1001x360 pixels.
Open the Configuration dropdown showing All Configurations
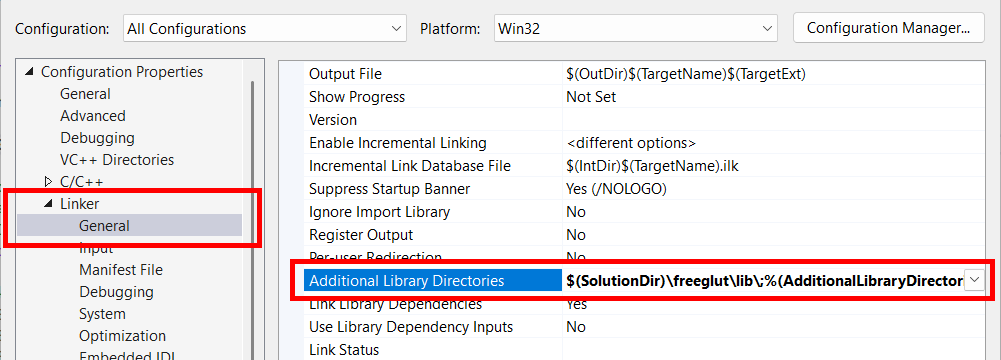click(264, 29)
